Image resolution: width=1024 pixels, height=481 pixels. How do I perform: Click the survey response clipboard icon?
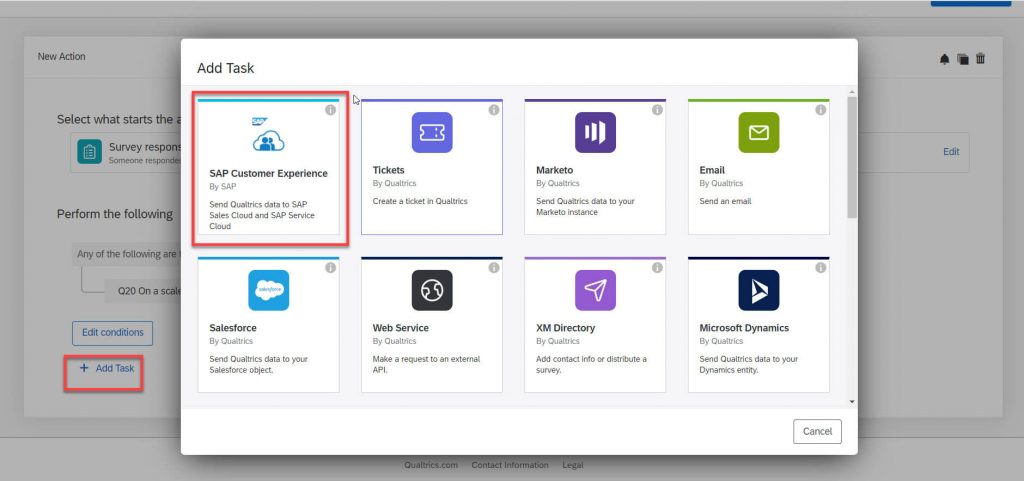pos(89,151)
